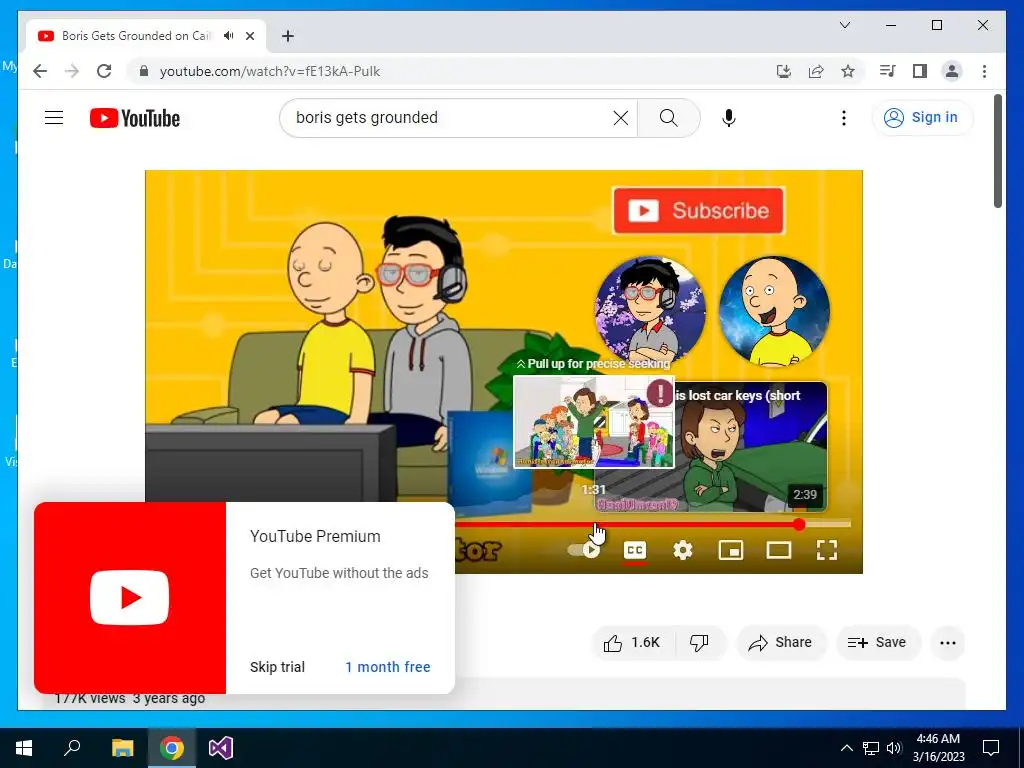Choose 1 month free Premium offer
The height and width of the screenshot is (768, 1024).
tap(388, 667)
